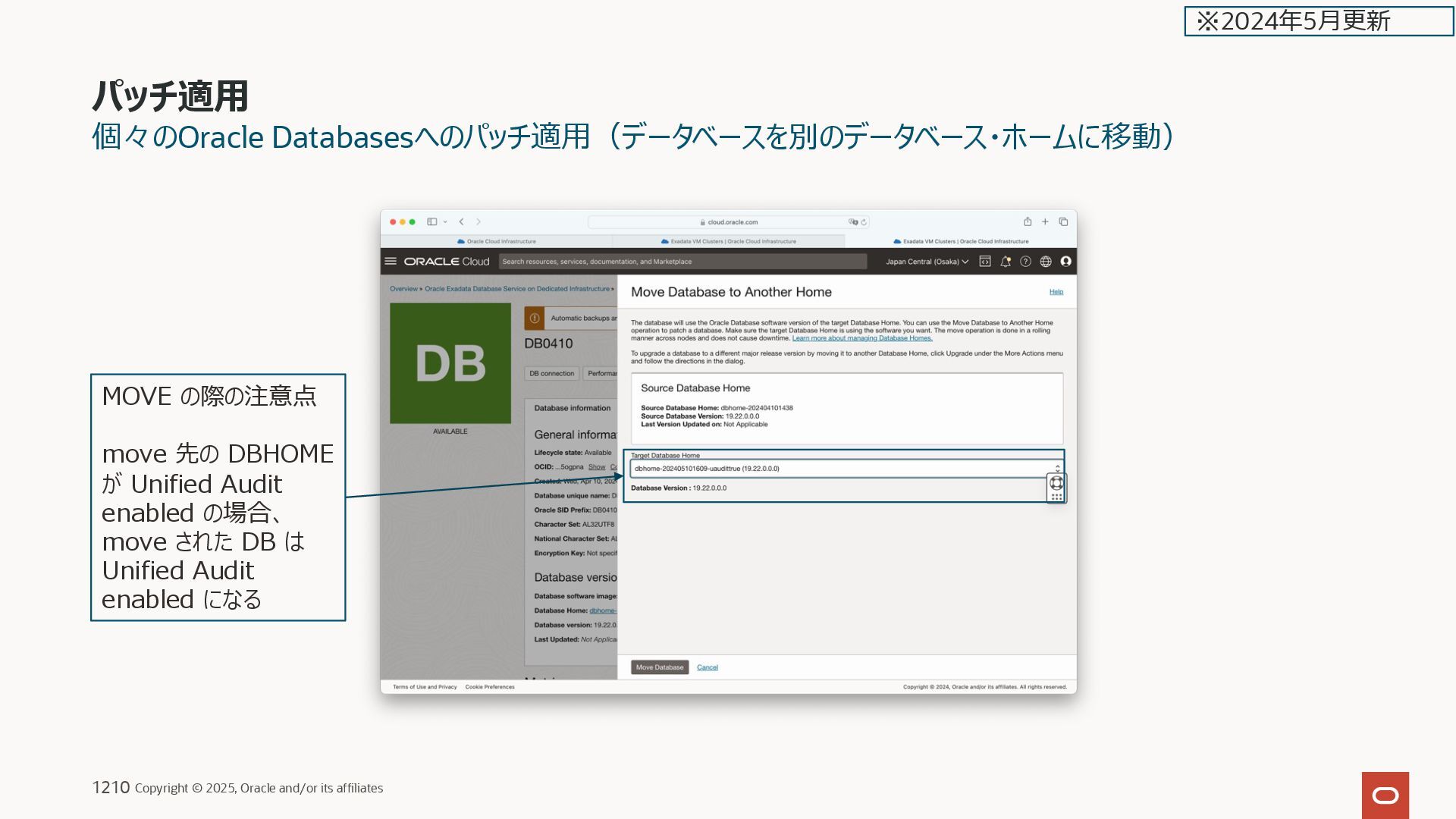This screenshot has height=819, width=1456.
Task: Click the browser reload icon
Action: click(x=864, y=222)
